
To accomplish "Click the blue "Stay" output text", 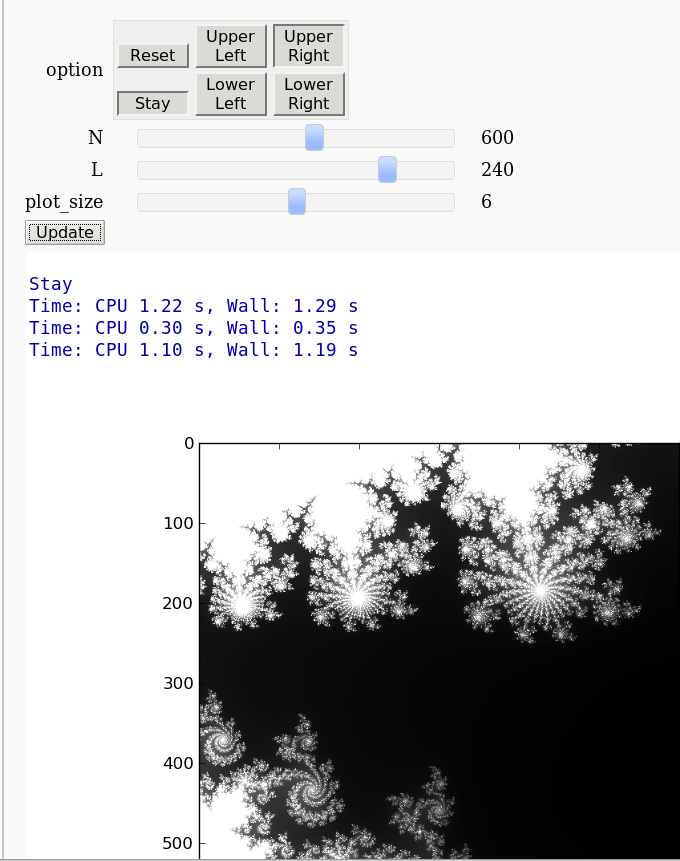I will click(x=51, y=284).
